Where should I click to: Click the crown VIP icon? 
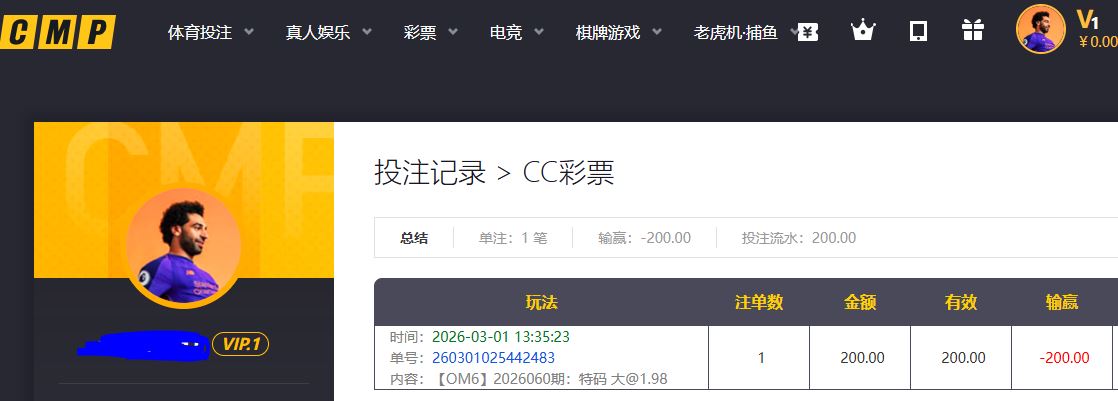tap(862, 31)
